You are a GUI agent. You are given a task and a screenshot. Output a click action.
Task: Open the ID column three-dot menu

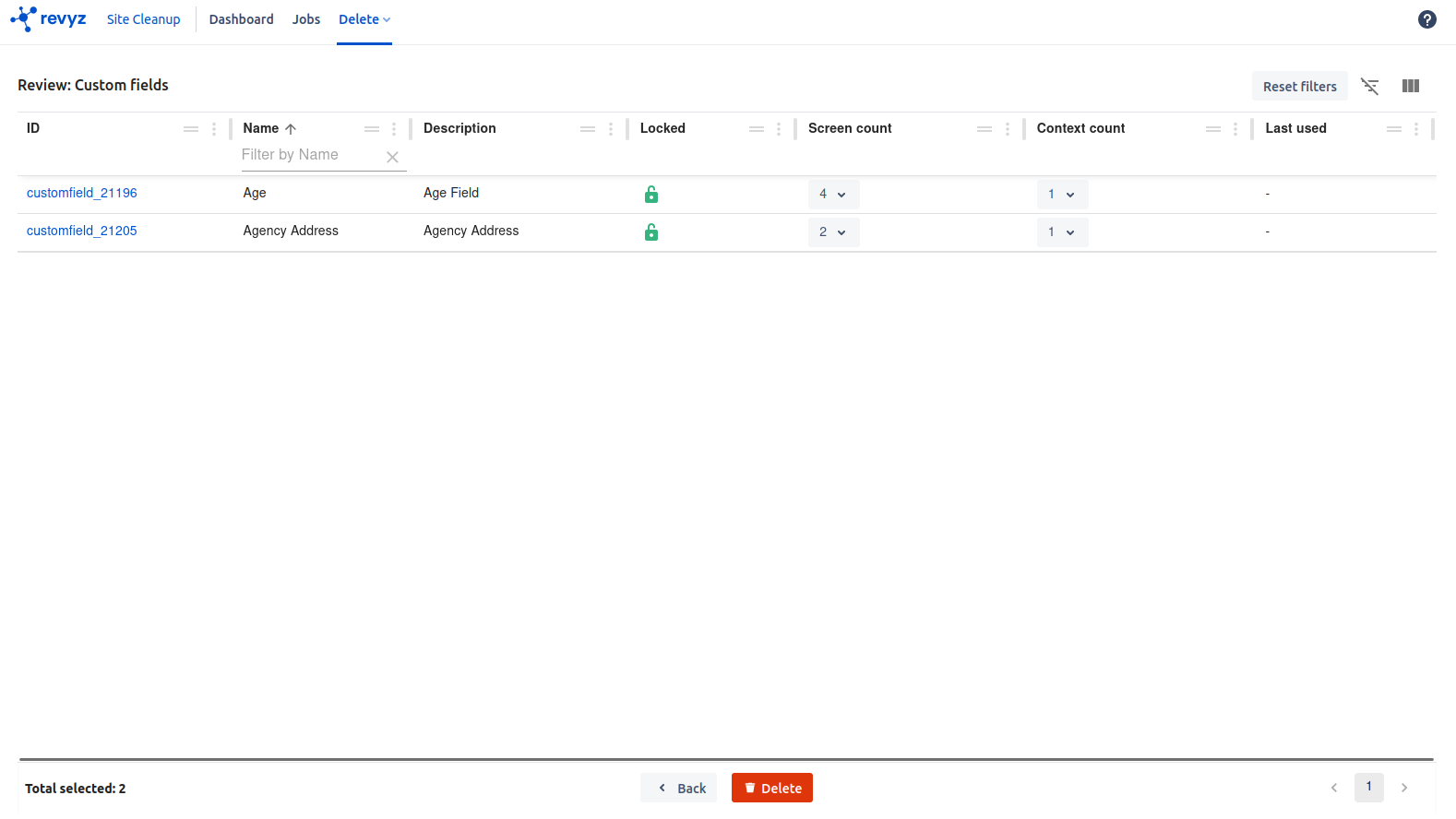click(x=214, y=129)
